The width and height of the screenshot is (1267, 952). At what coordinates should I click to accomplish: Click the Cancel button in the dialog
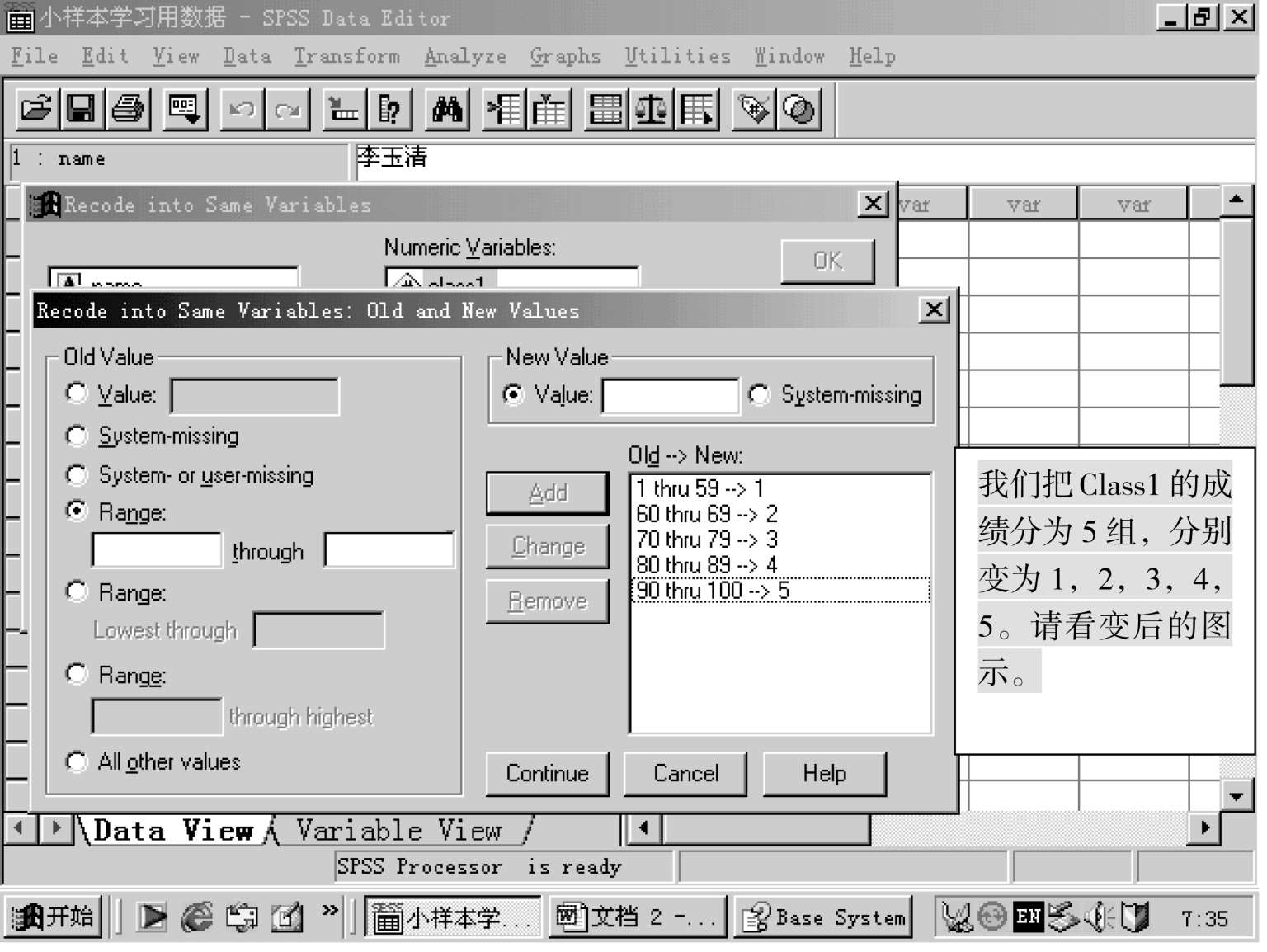click(x=685, y=774)
